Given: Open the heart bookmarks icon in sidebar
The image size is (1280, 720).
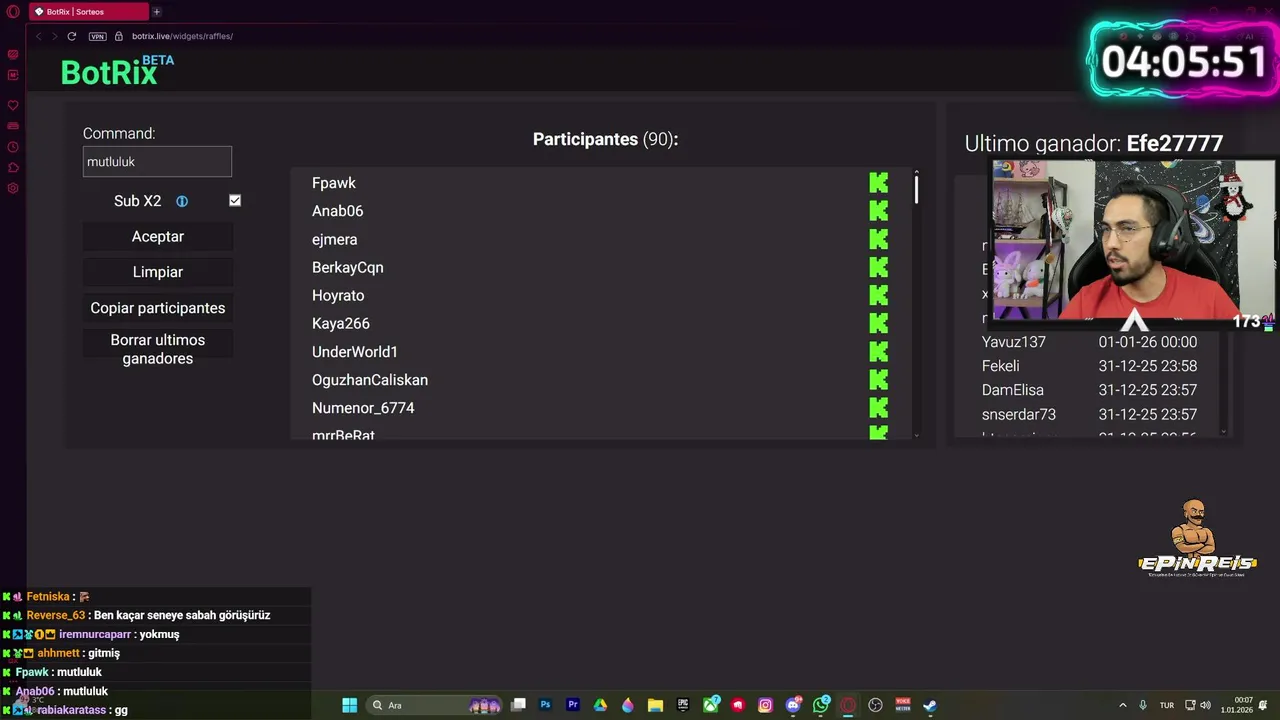Looking at the screenshot, I should [13, 105].
